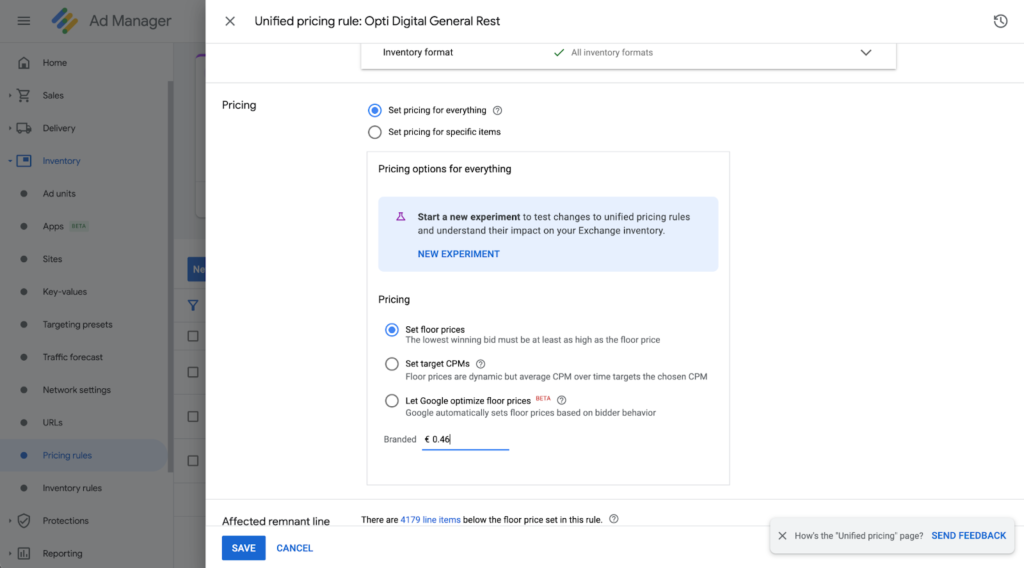
Task: Close the unified pricing rule panel
Action: pyautogui.click(x=230, y=21)
